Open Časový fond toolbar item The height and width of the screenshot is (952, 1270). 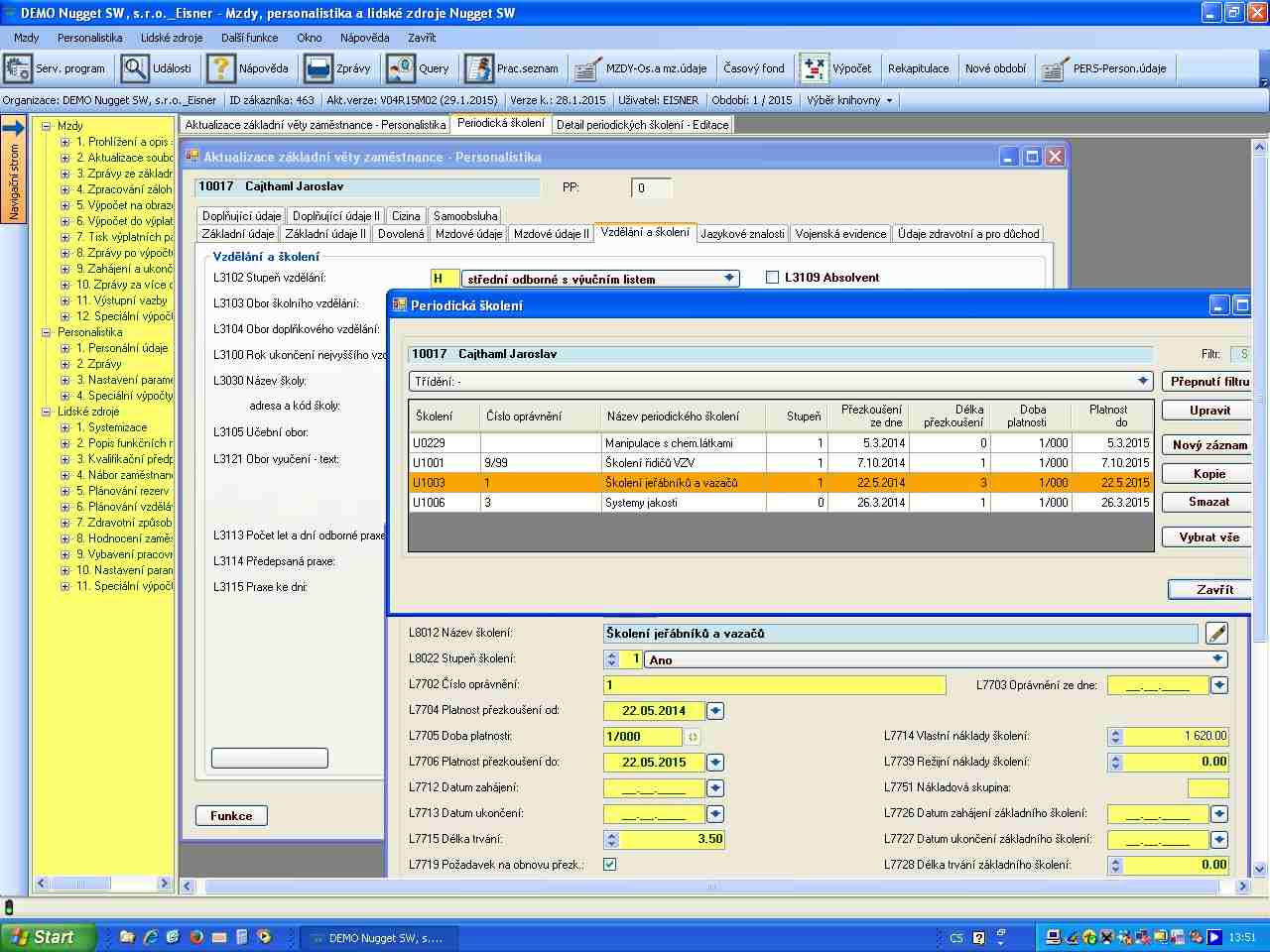tap(754, 68)
